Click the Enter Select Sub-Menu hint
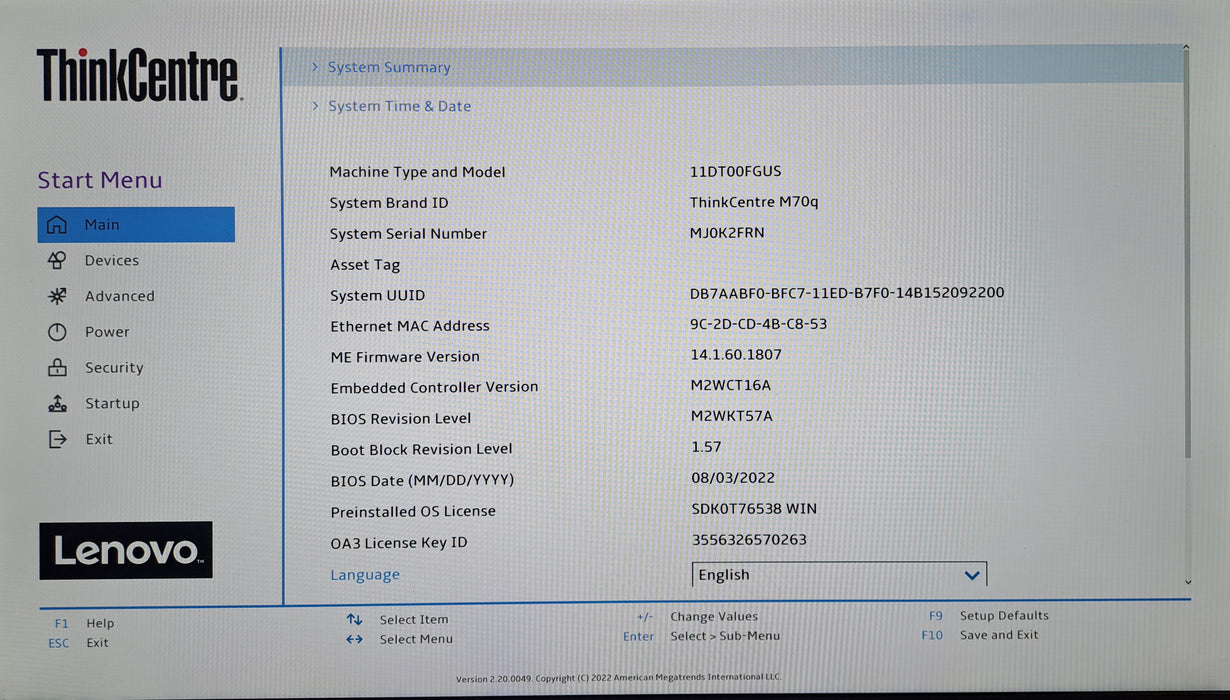 [701, 636]
